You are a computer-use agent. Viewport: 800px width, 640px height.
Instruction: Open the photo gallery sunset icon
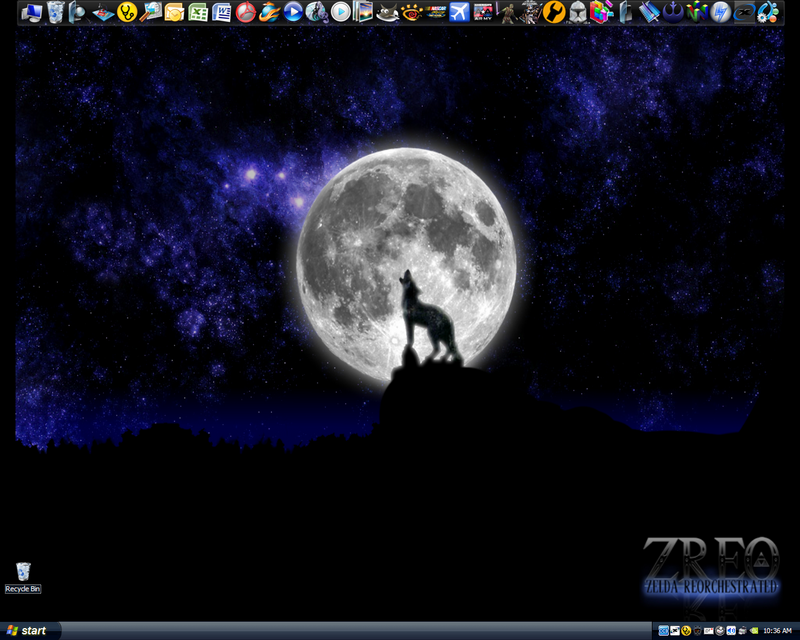coord(364,12)
